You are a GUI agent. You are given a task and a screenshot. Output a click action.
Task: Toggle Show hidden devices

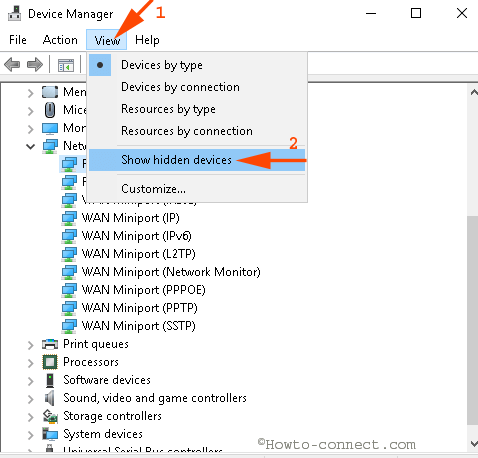[x=197, y=160]
